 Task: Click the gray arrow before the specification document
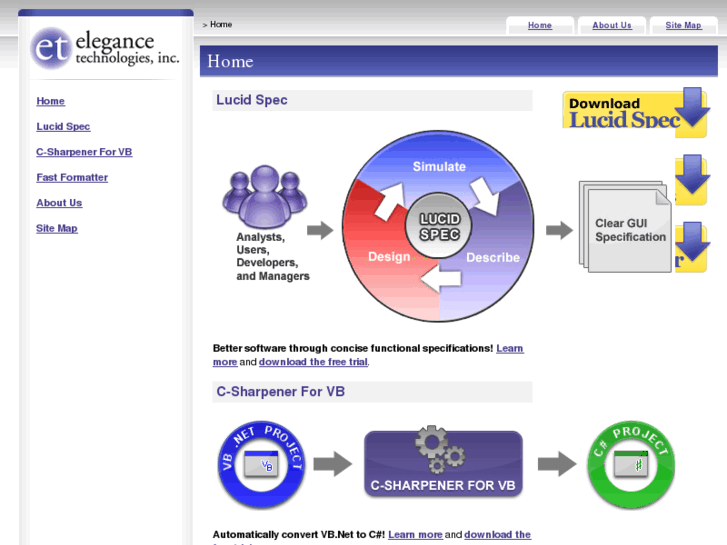point(559,230)
